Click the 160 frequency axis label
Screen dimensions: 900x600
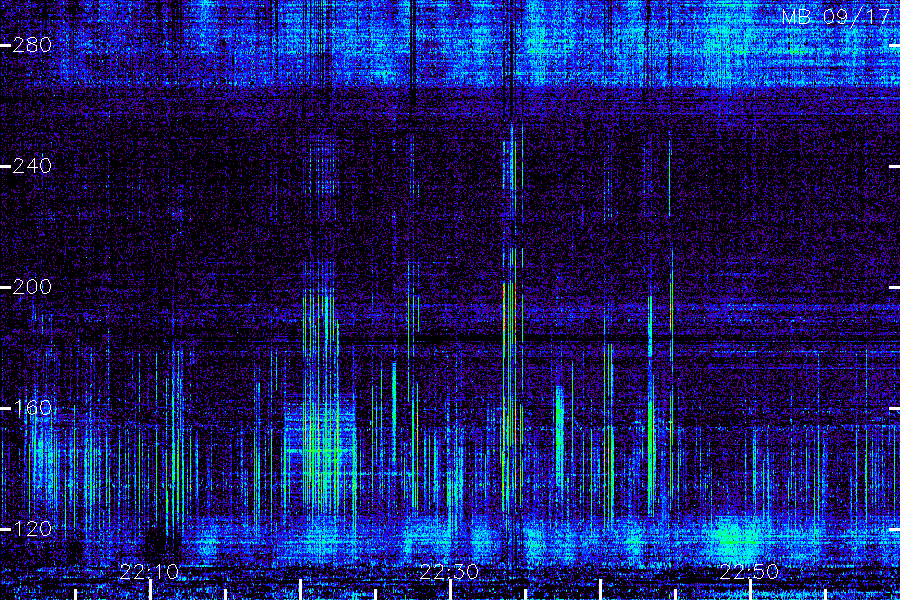pos(32,408)
